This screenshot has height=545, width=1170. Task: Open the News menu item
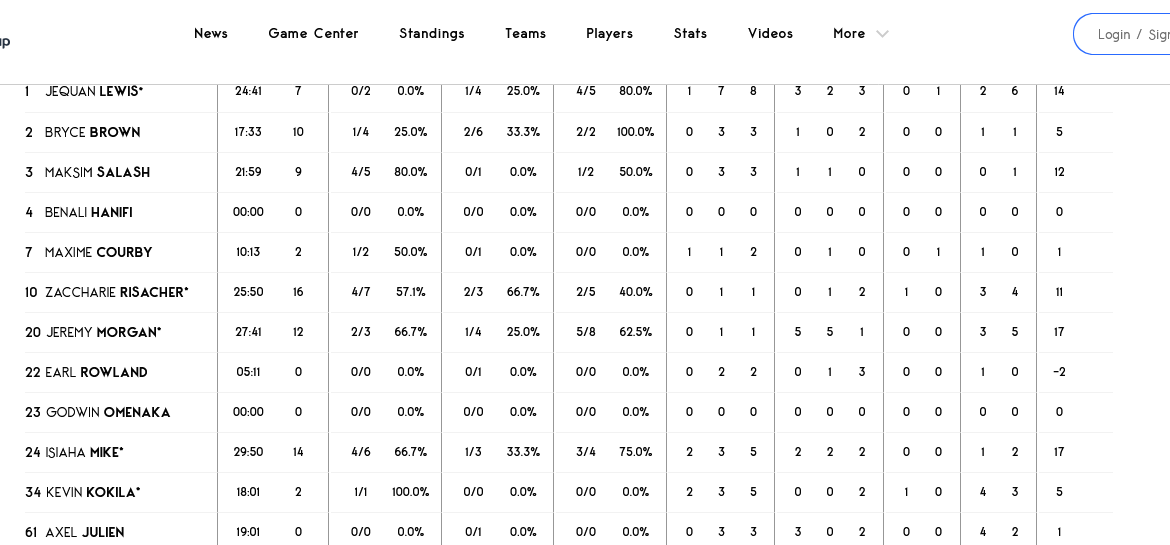[211, 33]
